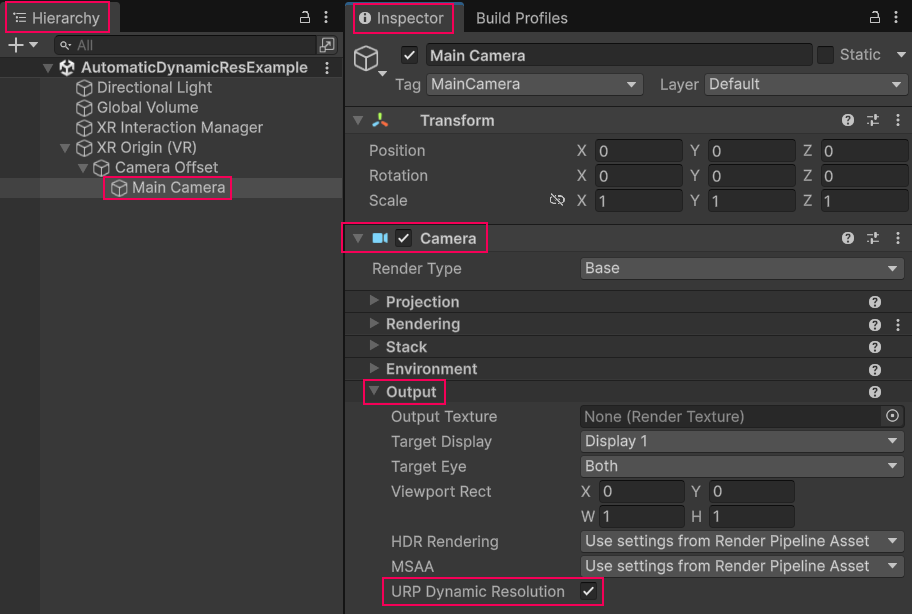This screenshot has height=614, width=912.
Task: Uncheck URP Dynamic Resolution
Action: [x=590, y=591]
